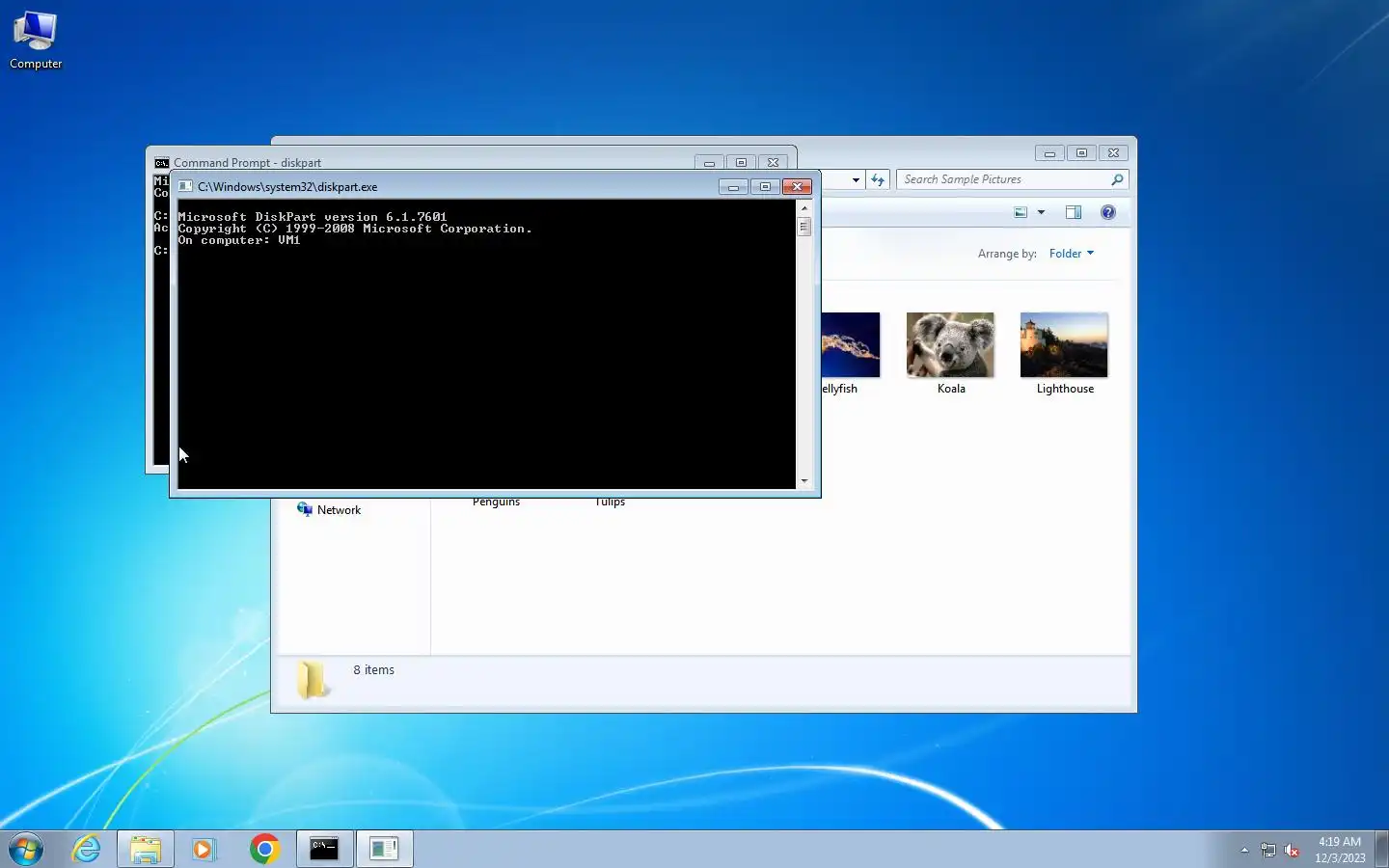Launch Windows Media Player from the taskbar

pyautogui.click(x=204, y=849)
